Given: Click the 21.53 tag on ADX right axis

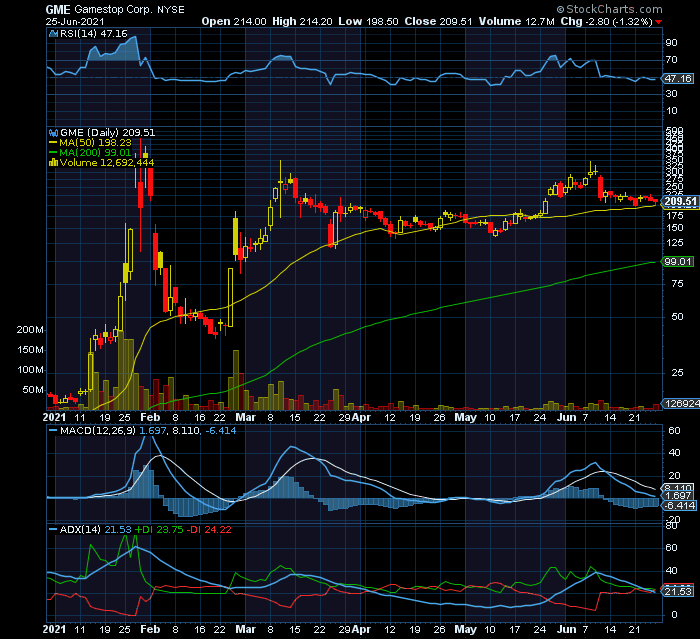Looking at the screenshot, I should [x=678, y=592].
